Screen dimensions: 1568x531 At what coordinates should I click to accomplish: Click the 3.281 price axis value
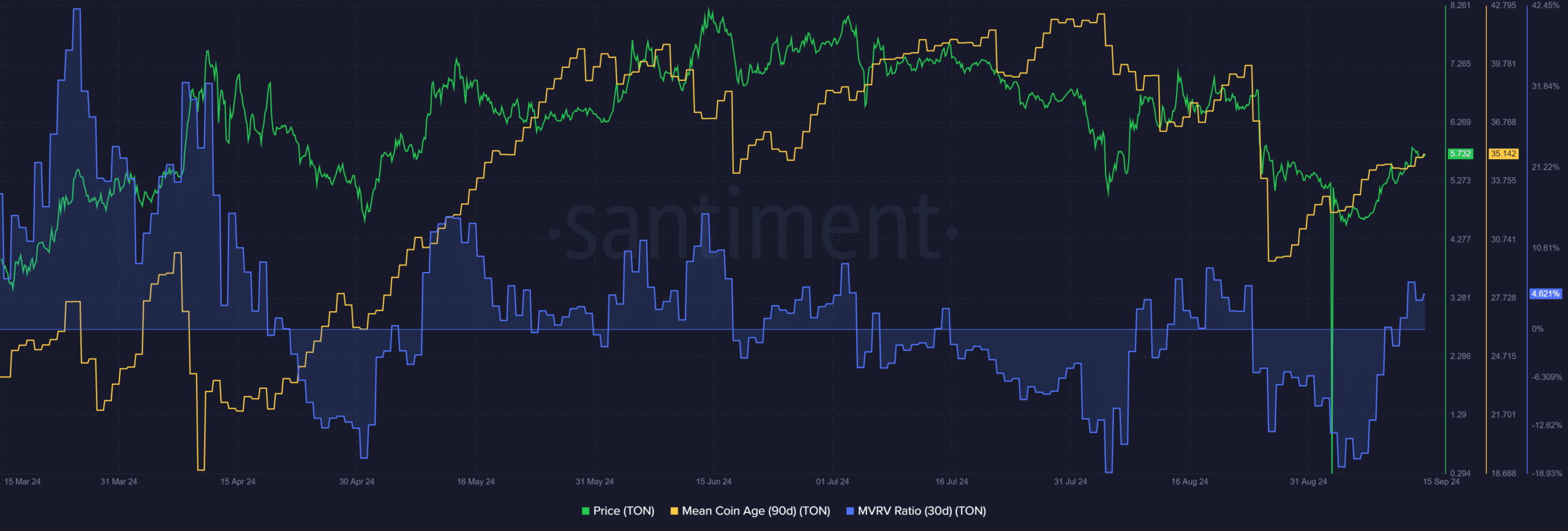(1460, 298)
